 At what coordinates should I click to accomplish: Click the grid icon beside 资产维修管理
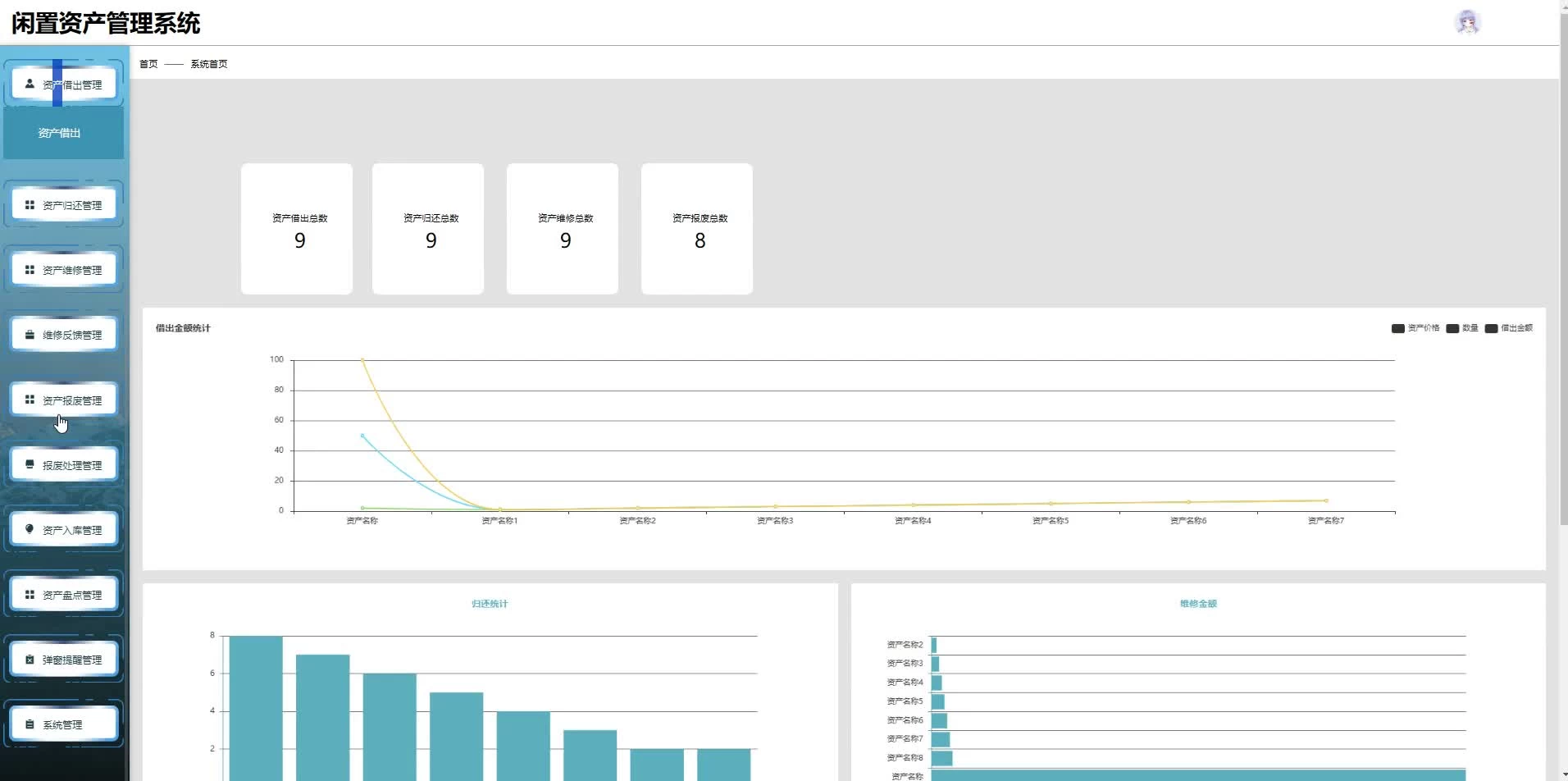coord(30,270)
